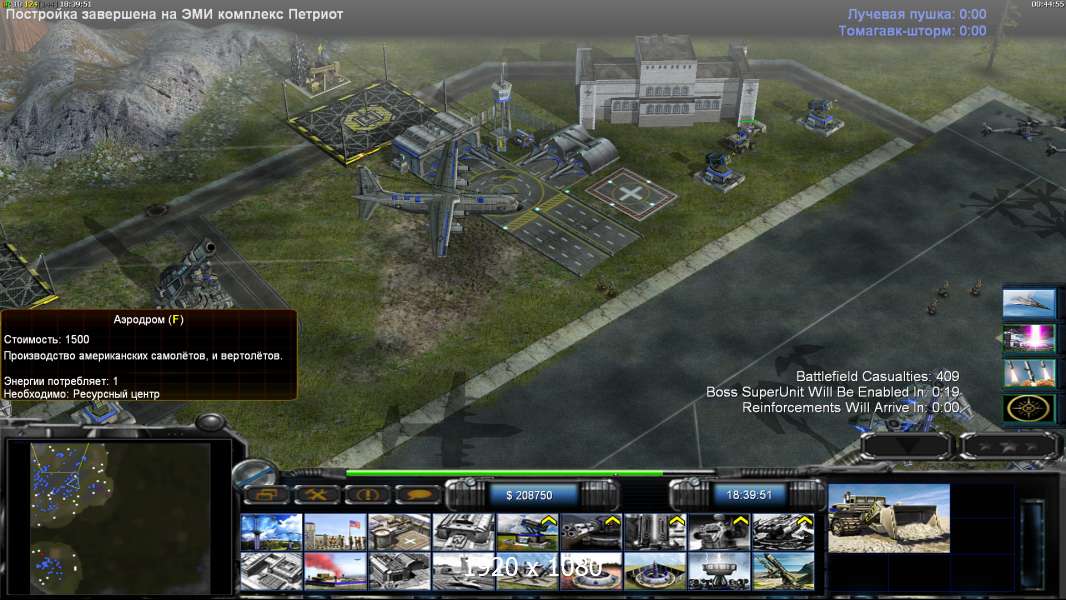
Task: Select the jet runway airfield icon
Action: [463, 571]
